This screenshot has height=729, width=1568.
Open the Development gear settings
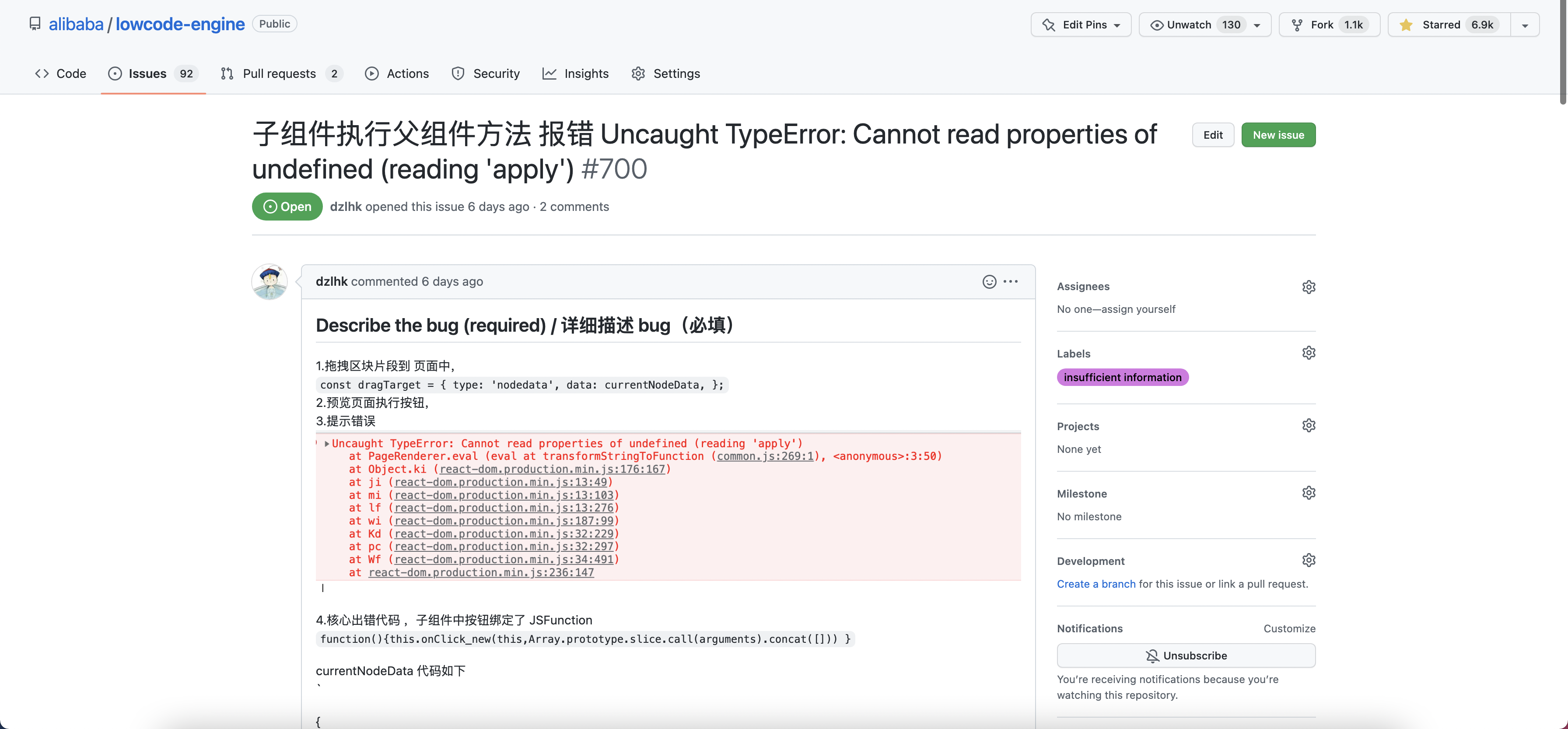(1309, 560)
